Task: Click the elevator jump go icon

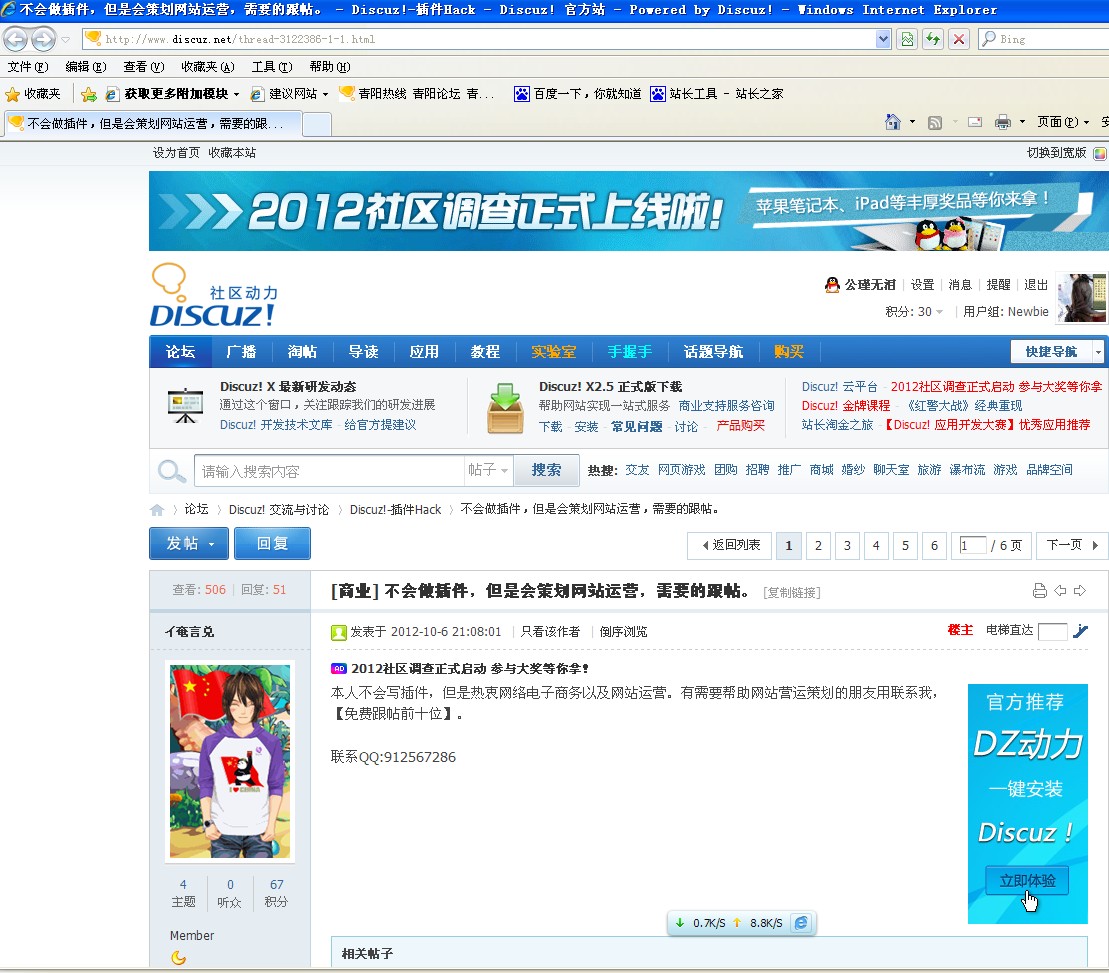Action: [1081, 631]
